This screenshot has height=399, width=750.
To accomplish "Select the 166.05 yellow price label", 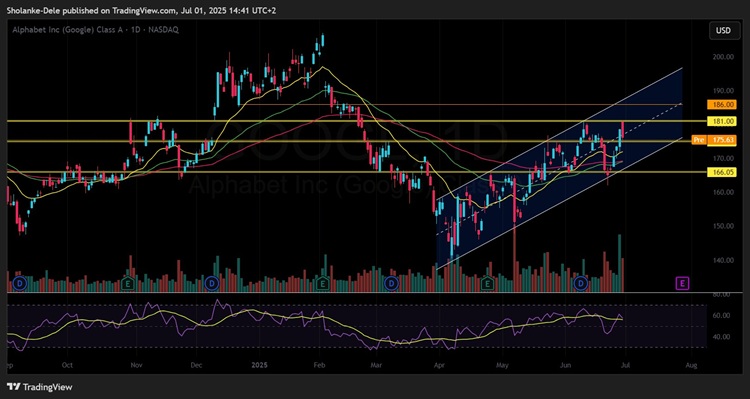I will pyautogui.click(x=721, y=172).
